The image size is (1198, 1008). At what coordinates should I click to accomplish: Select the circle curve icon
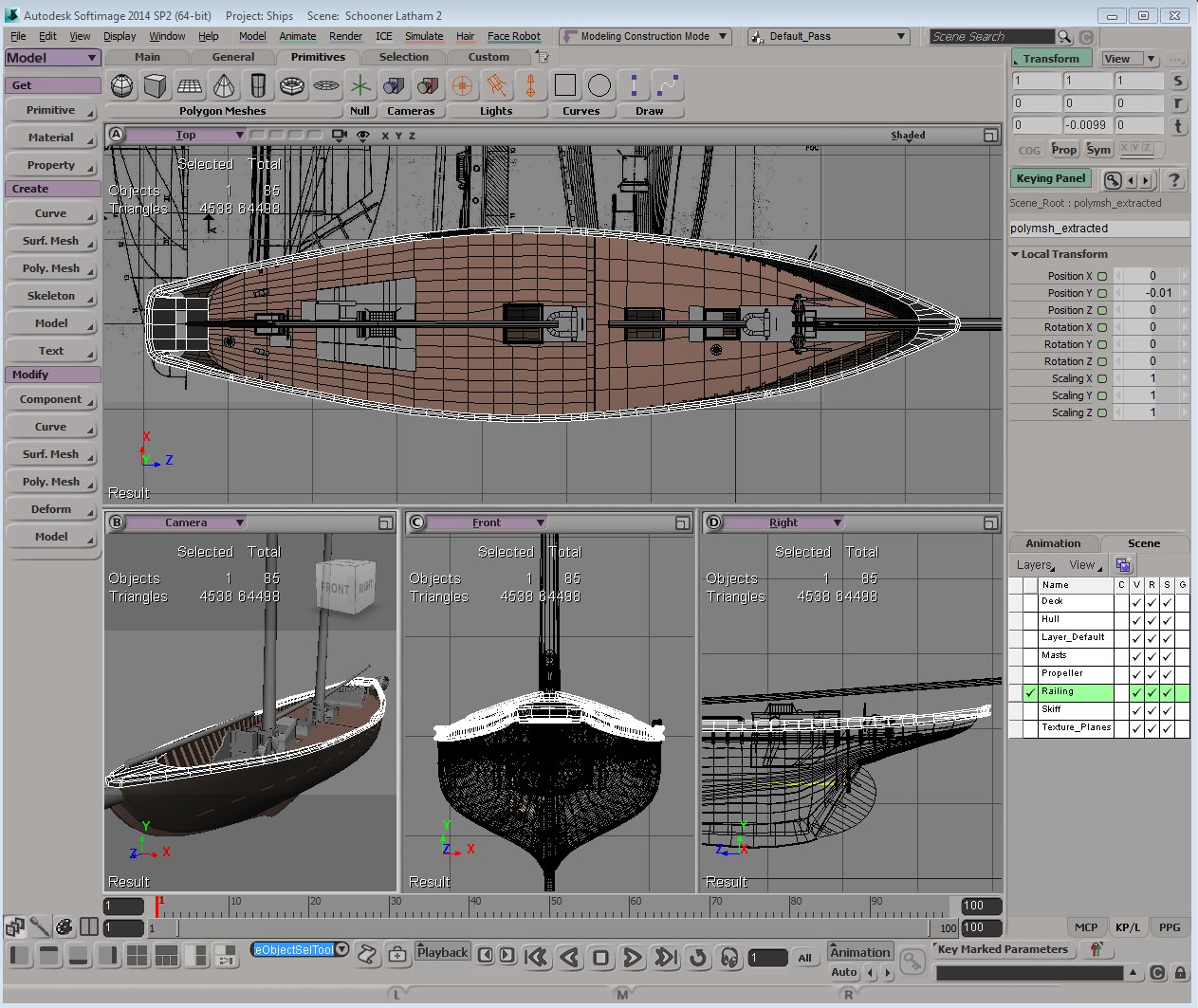pyautogui.click(x=599, y=86)
